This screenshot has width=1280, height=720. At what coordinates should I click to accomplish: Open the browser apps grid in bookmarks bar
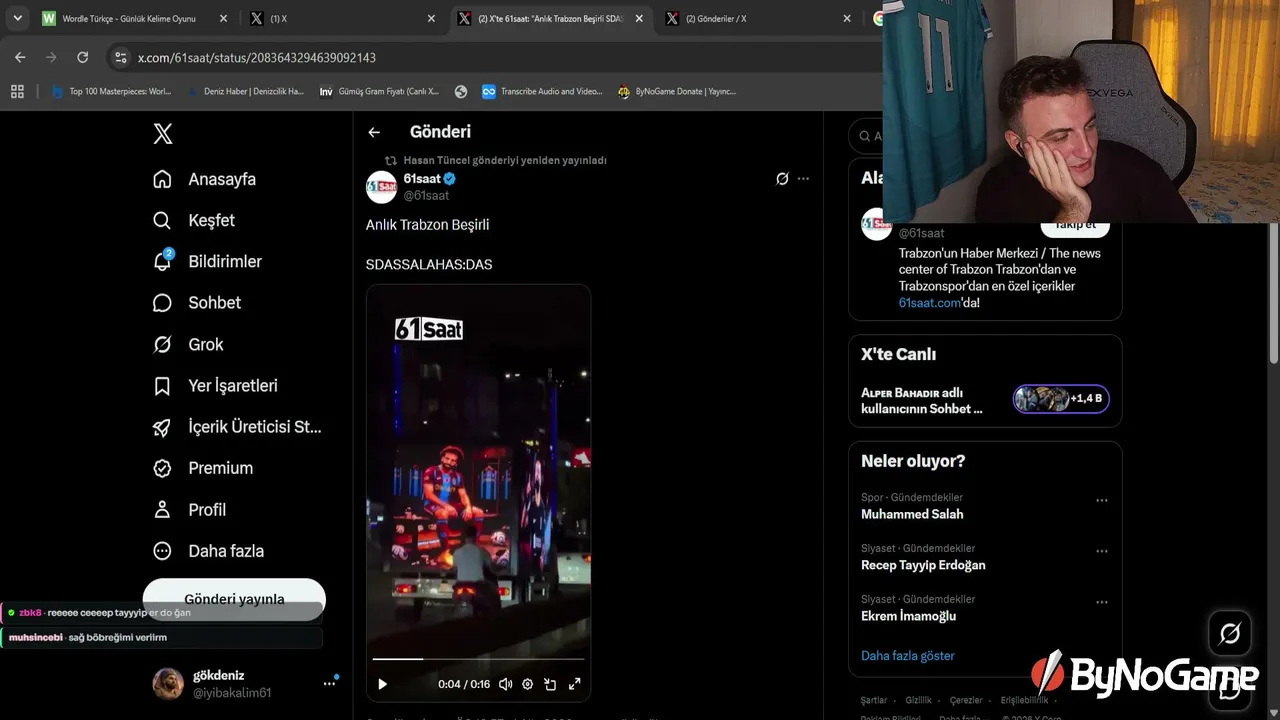17,91
